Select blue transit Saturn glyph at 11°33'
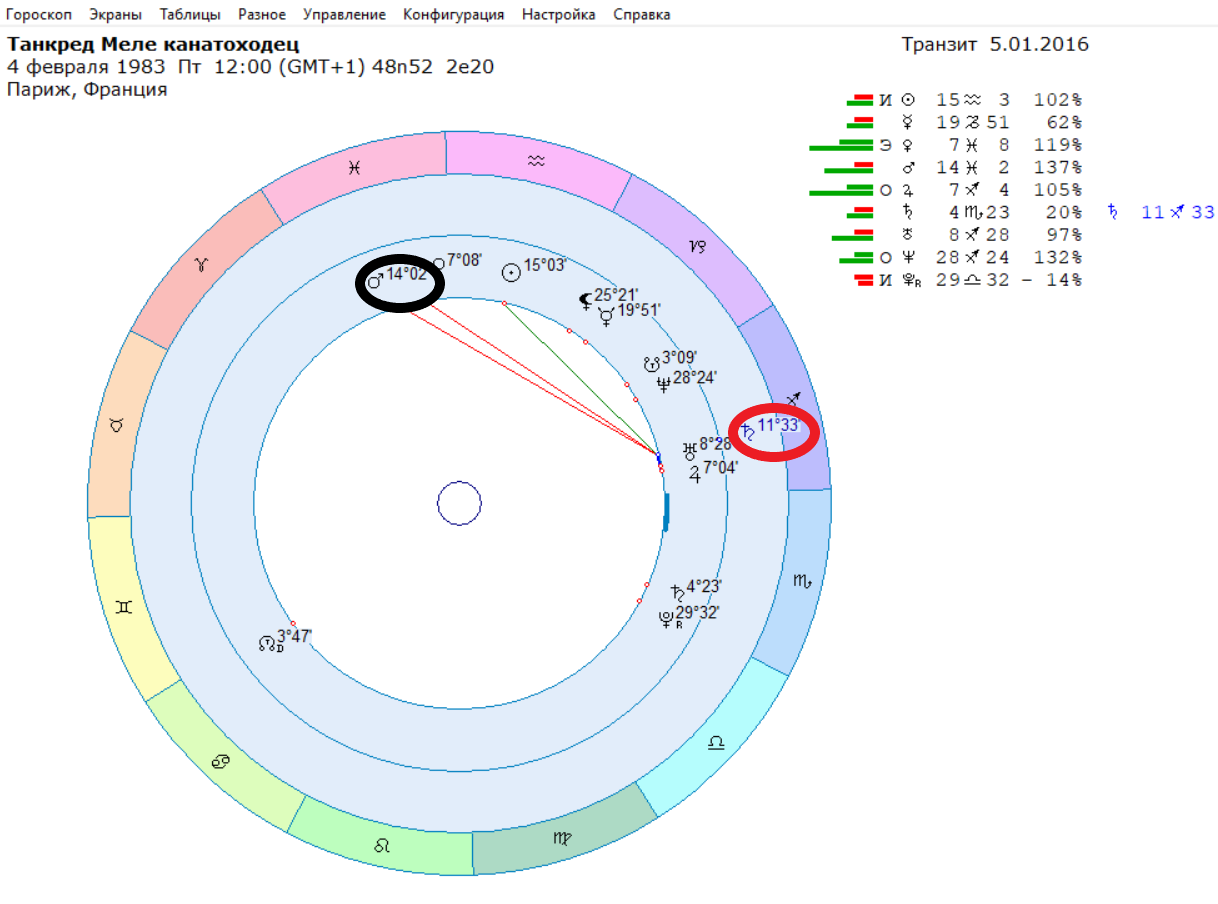This screenshot has height=904, width=1218. [x=748, y=432]
